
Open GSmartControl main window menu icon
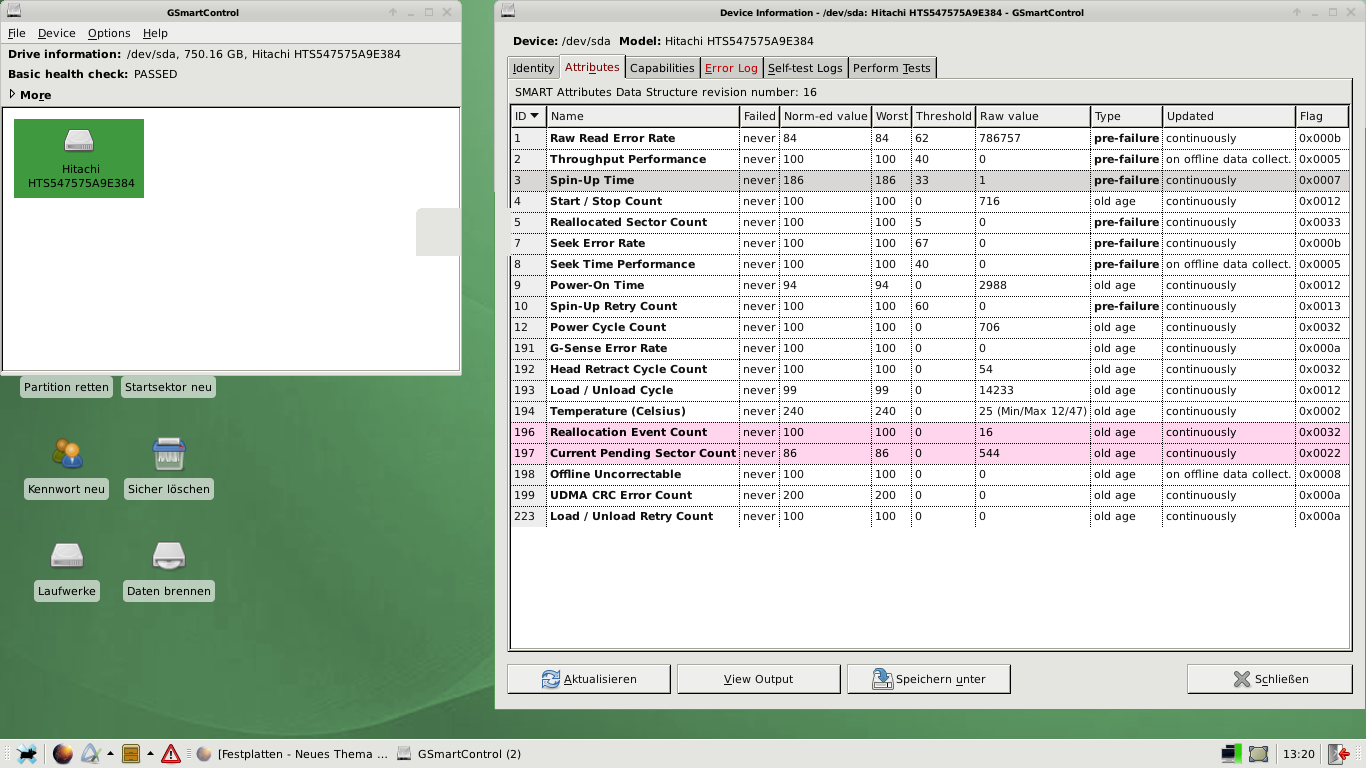tap(14, 12)
